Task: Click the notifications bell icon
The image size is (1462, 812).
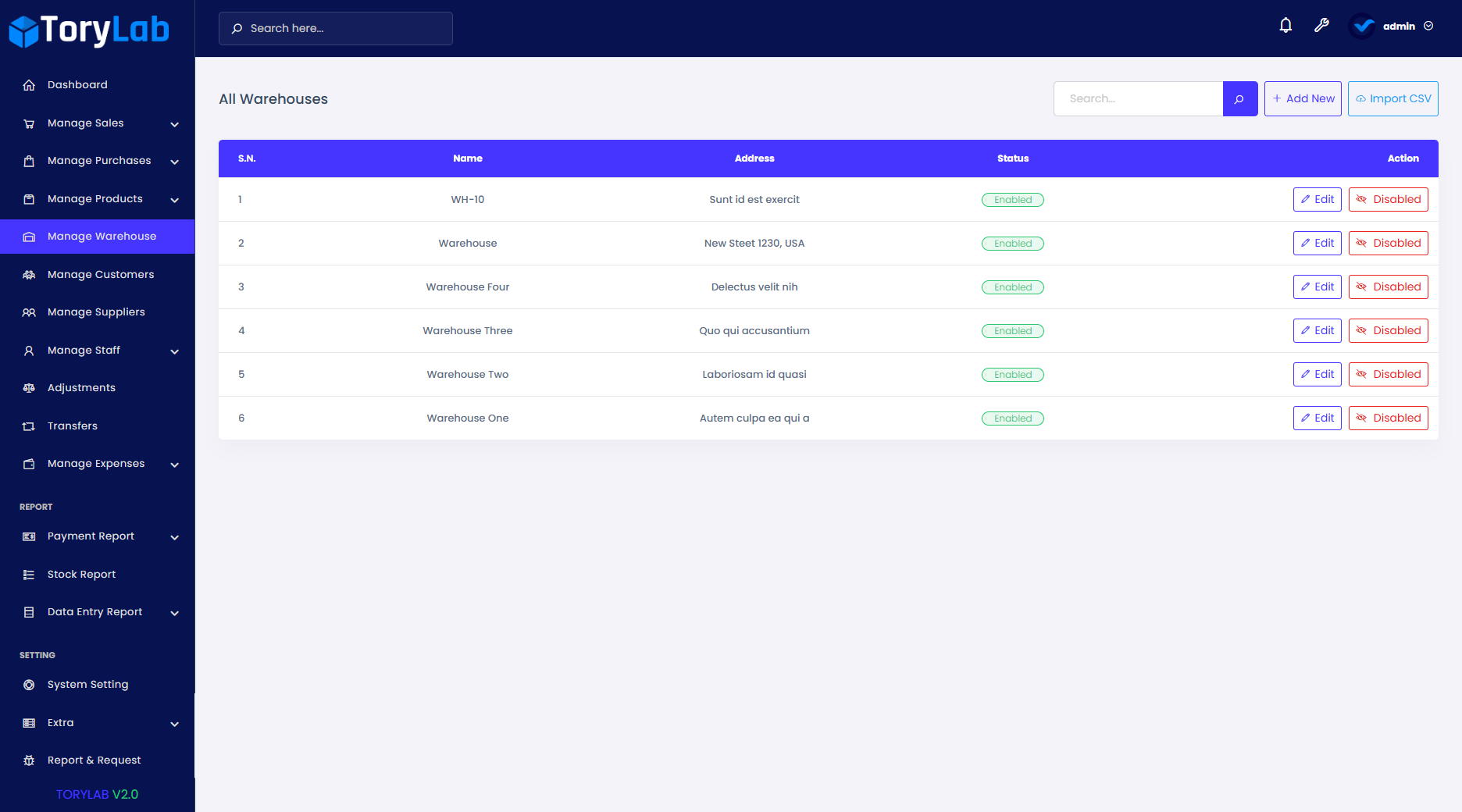Action: click(x=1285, y=25)
